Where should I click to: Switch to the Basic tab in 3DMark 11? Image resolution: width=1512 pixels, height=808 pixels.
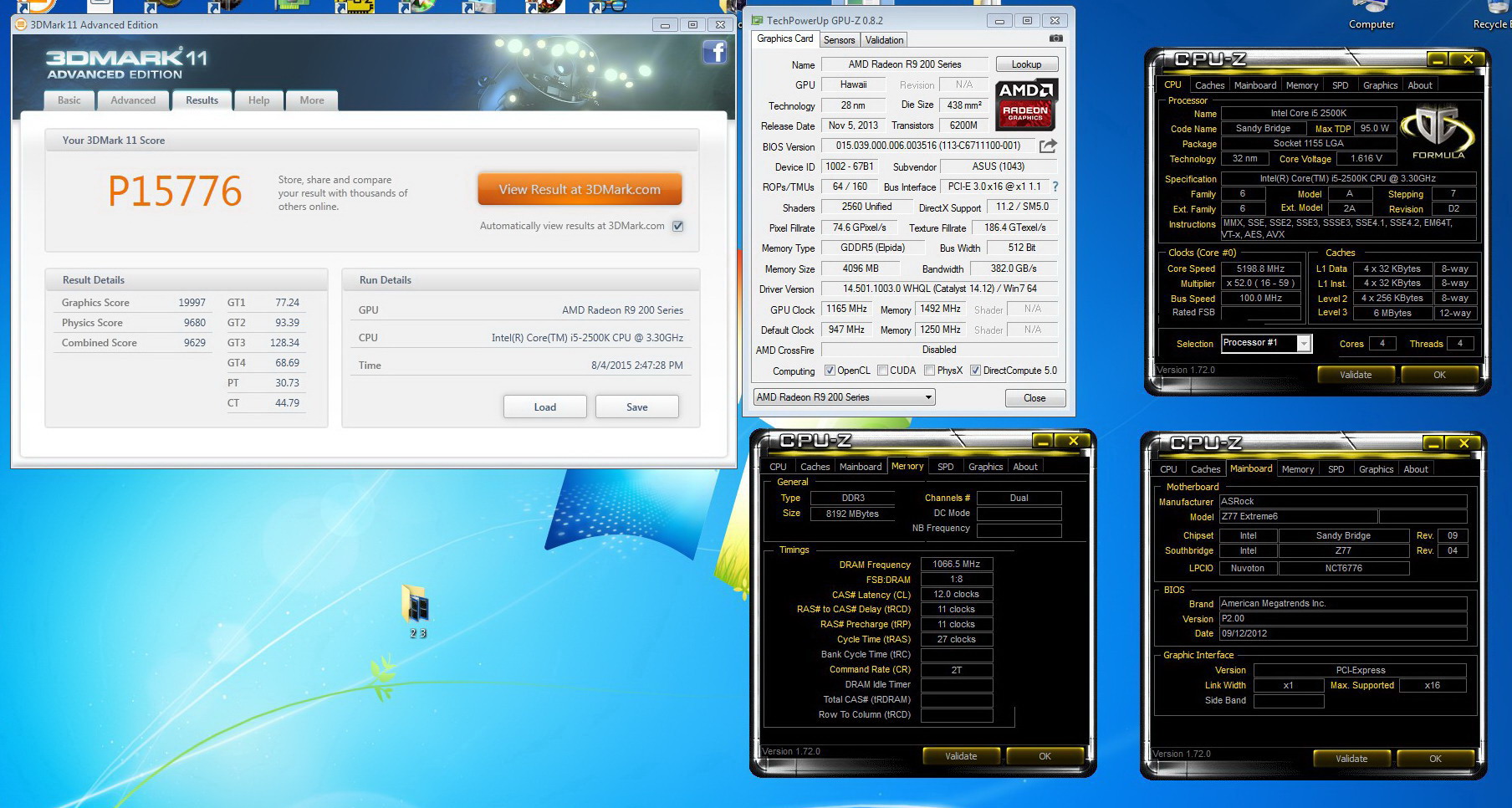69,100
